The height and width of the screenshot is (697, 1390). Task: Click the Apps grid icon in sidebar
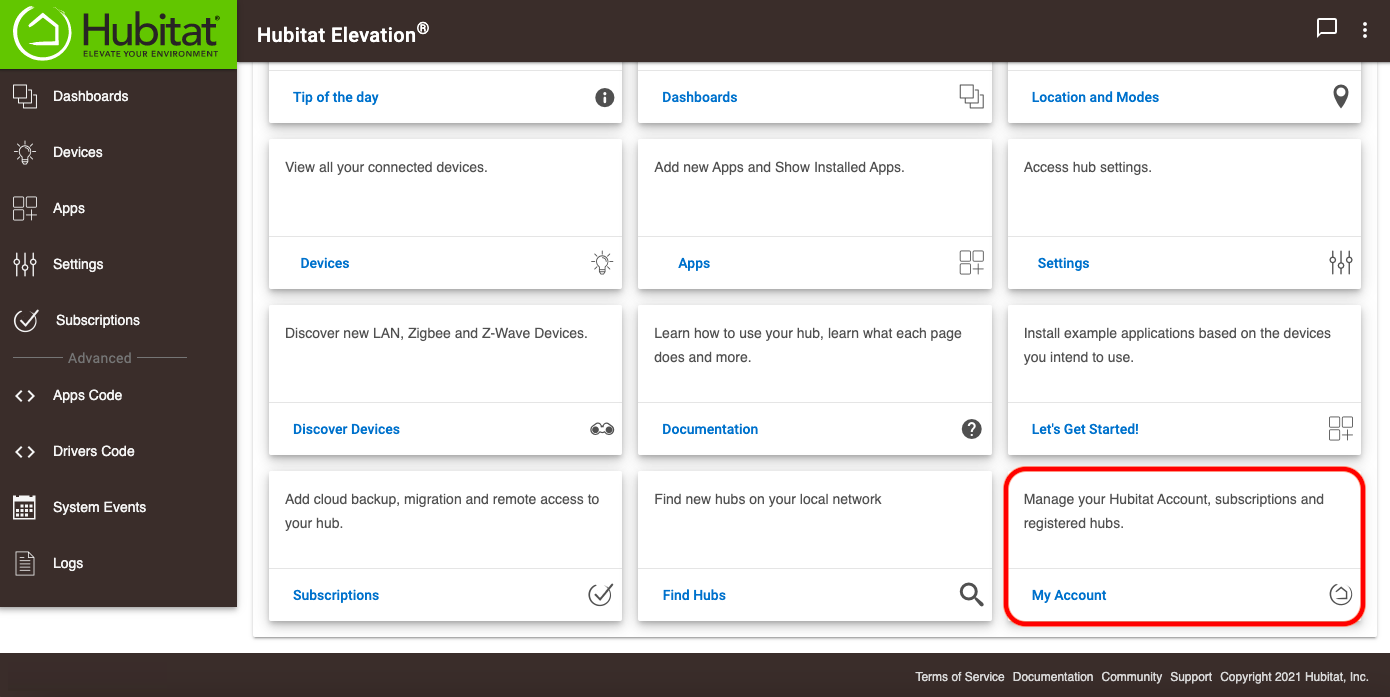[x=24, y=208]
